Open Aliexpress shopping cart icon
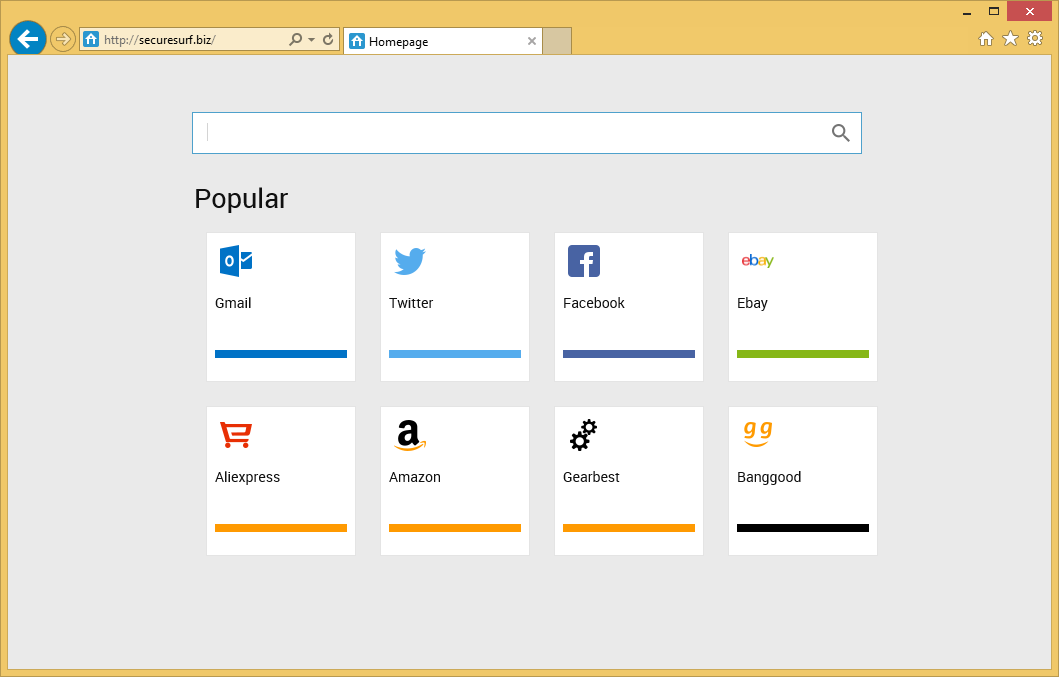Image resolution: width=1059 pixels, height=677 pixels. [235, 435]
